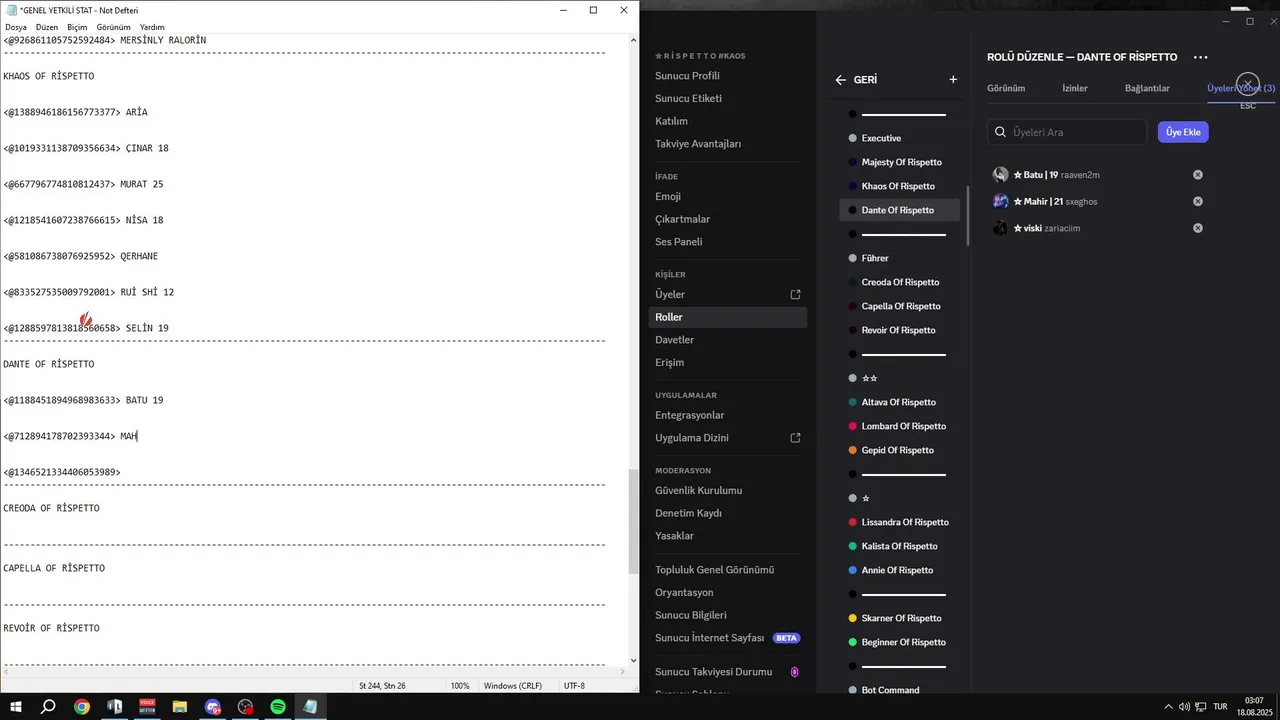
Task: Click the boost gem icon beside Sunucu Takviyesi Durumu
Action: 795,672
